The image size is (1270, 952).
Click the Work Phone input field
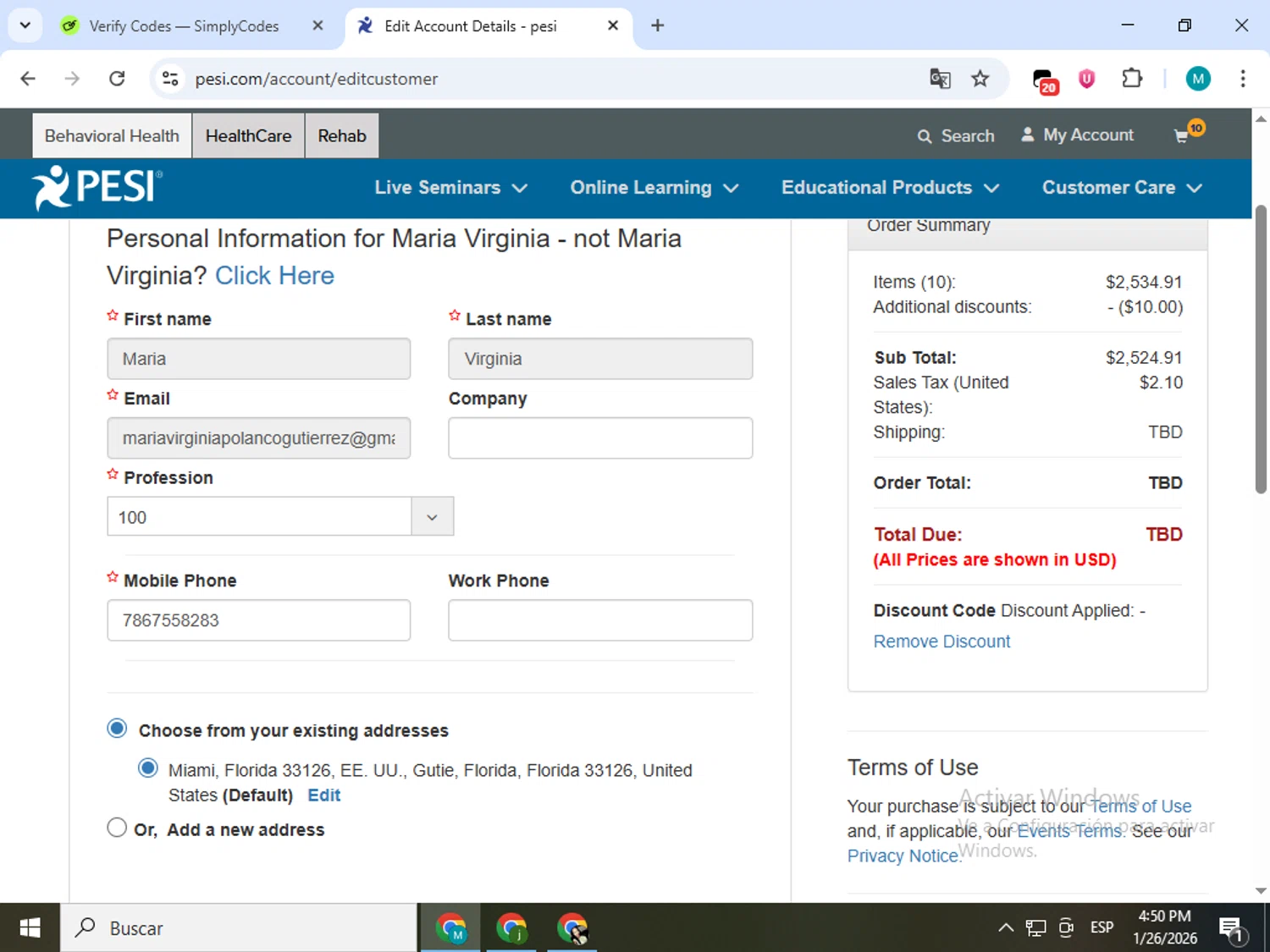coord(600,620)
